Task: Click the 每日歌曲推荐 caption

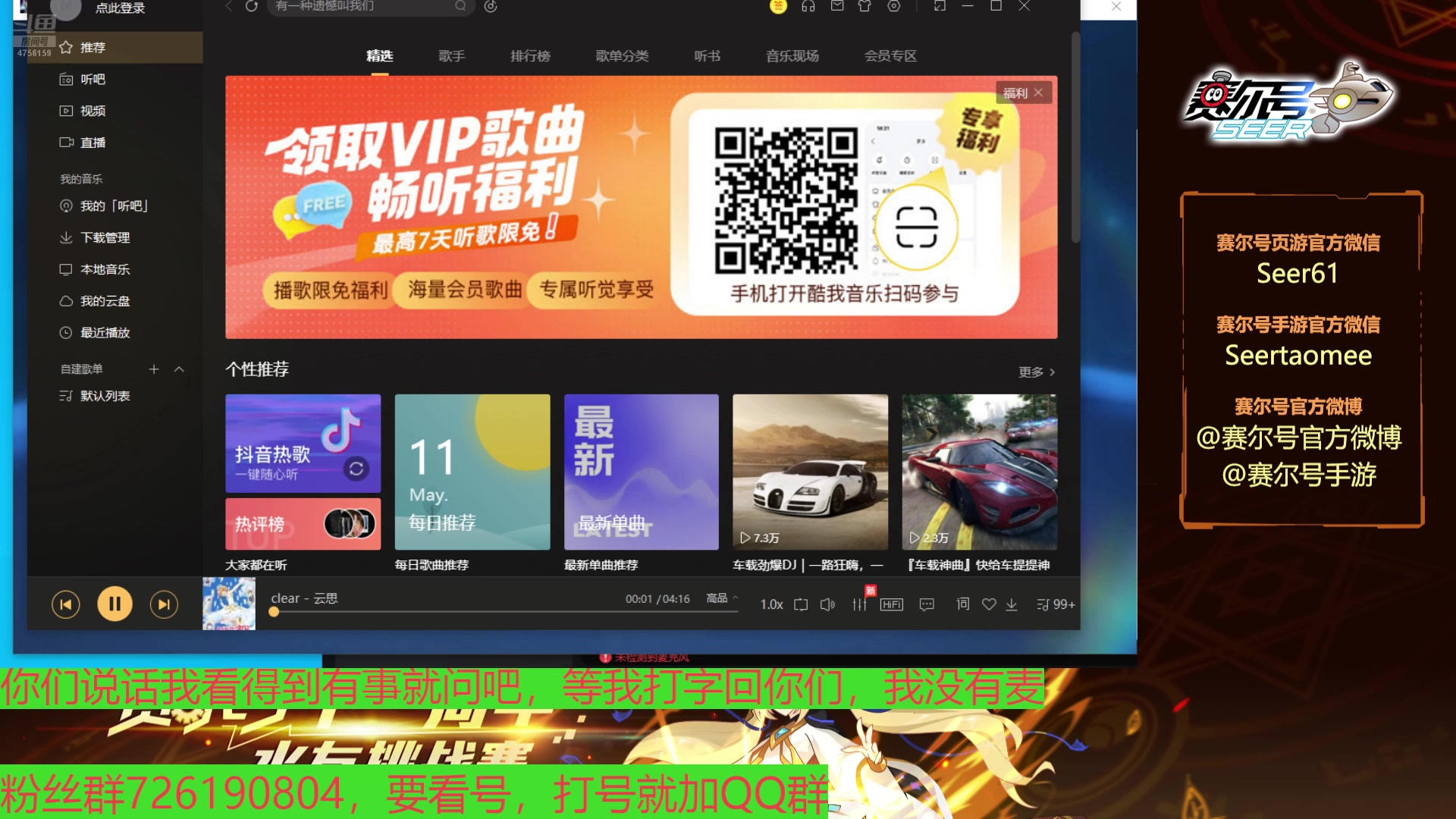Action: [431, 566]
